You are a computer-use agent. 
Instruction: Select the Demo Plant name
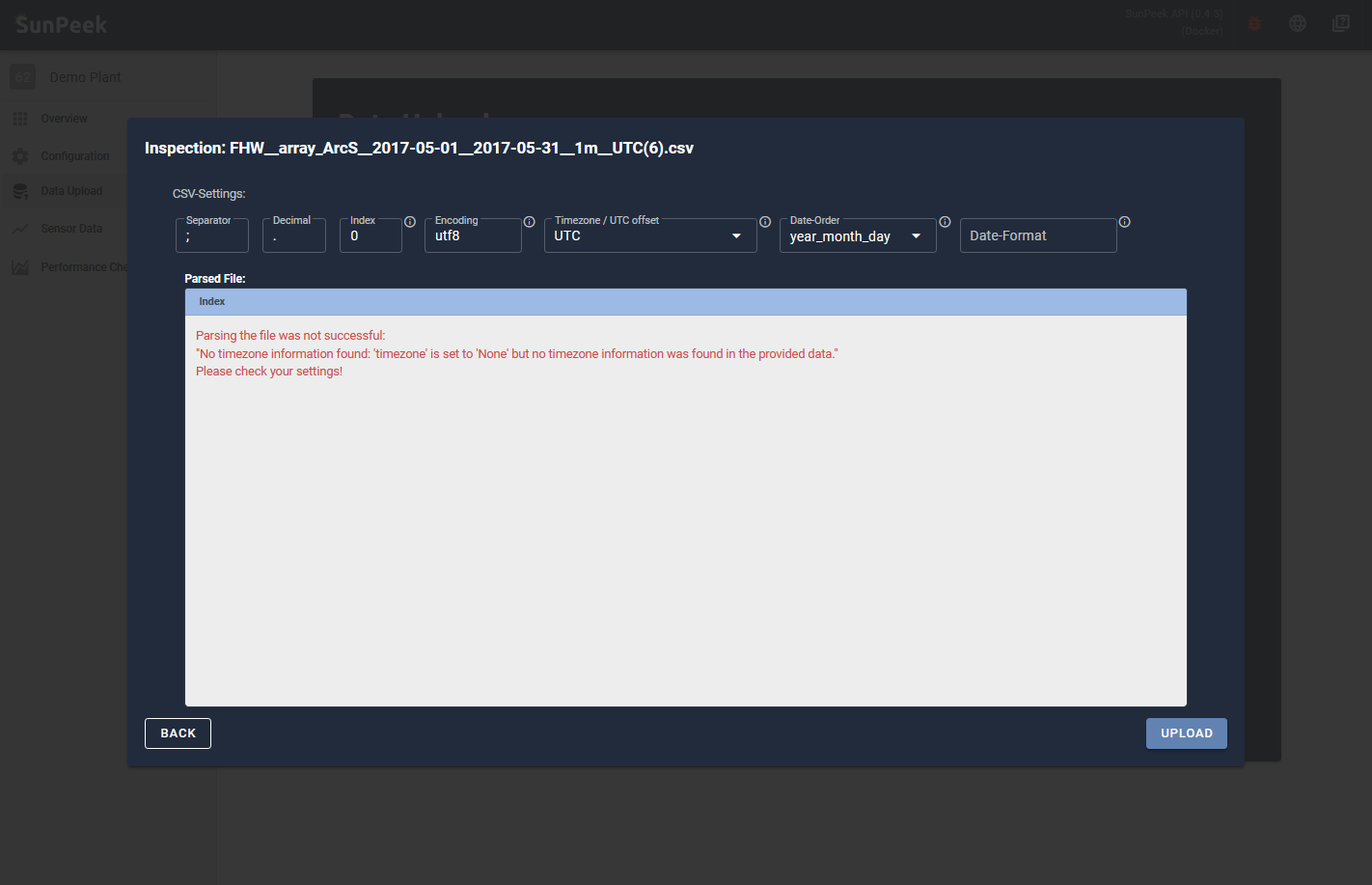pyautogui.click(x=86, y=77)
